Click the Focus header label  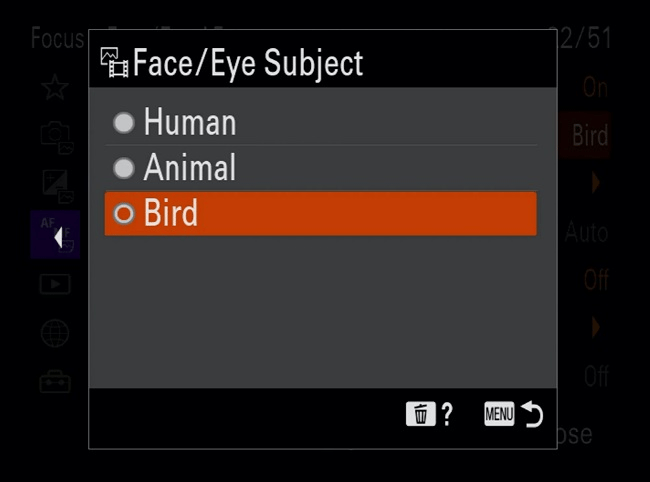57,39
